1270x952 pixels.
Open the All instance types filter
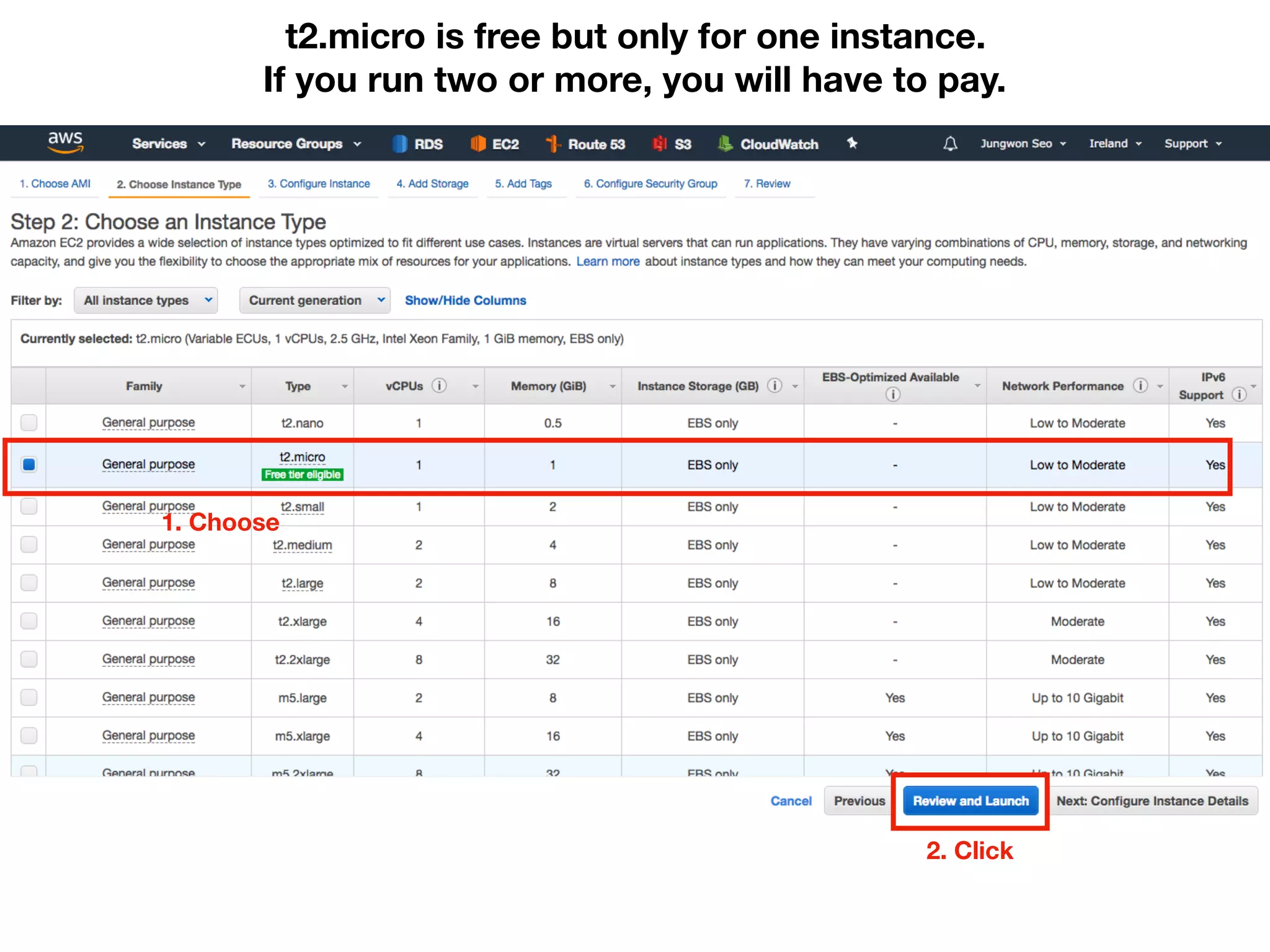pyautogui.click(x=146, y=301)
